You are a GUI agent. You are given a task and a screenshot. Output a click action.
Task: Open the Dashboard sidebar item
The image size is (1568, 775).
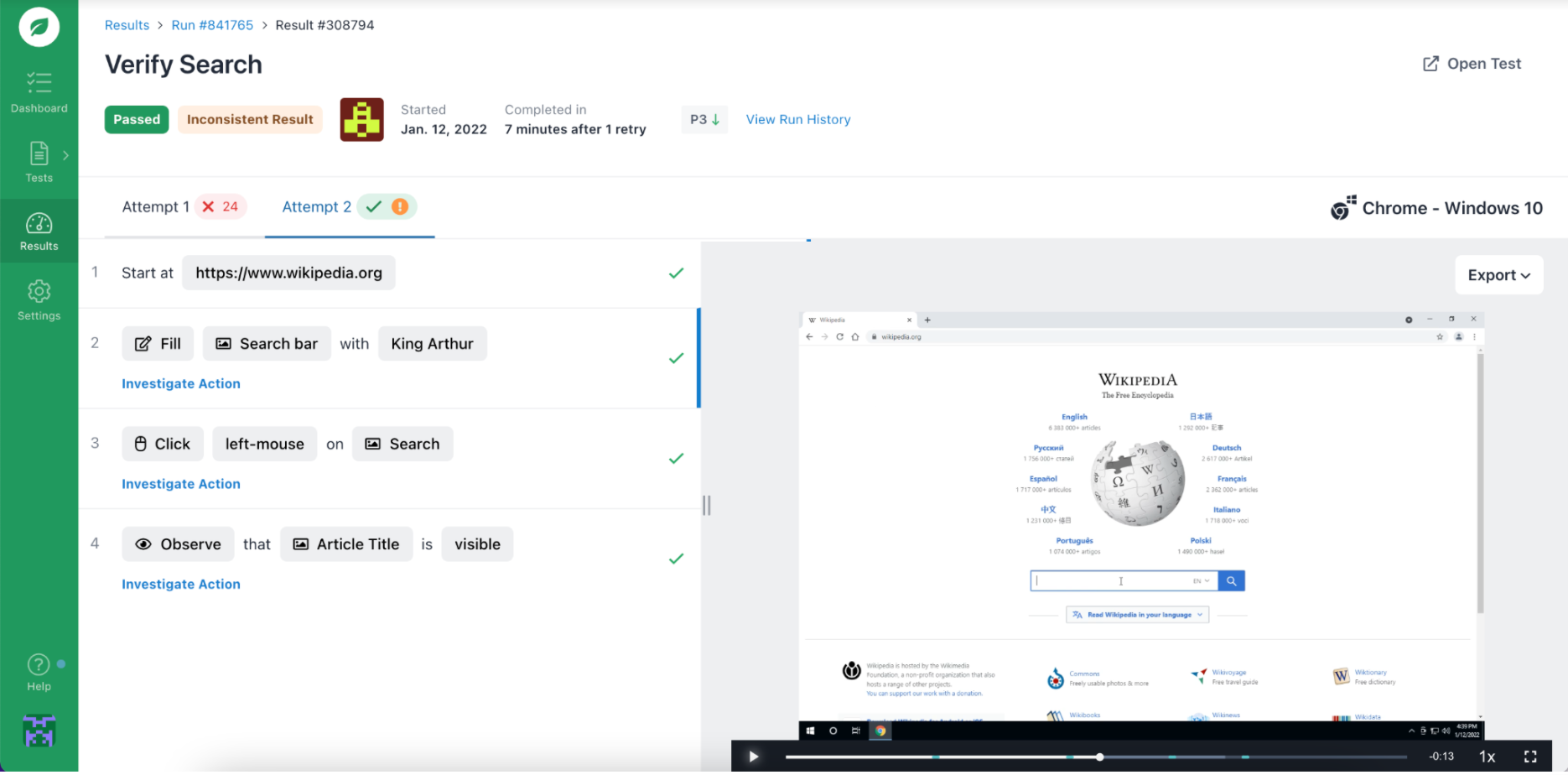tap(39, 92)
